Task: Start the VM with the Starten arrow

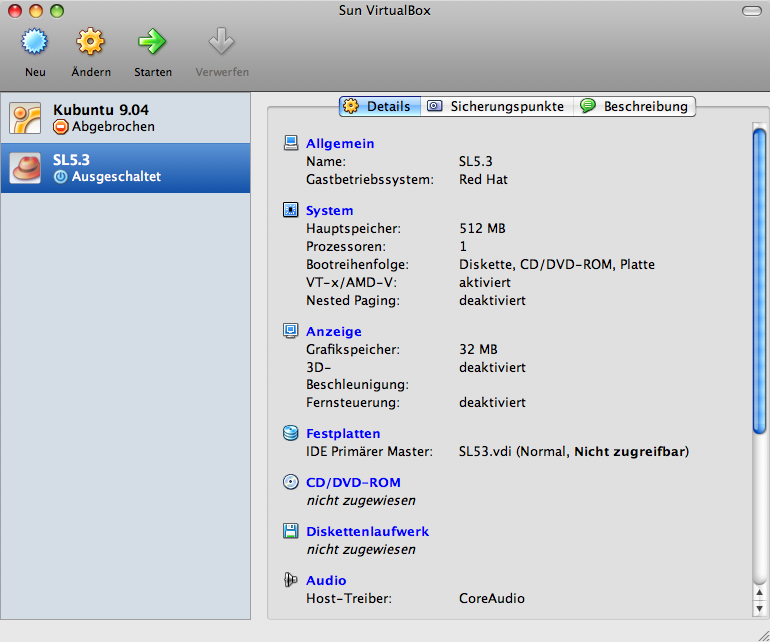Action: (152, 41)
